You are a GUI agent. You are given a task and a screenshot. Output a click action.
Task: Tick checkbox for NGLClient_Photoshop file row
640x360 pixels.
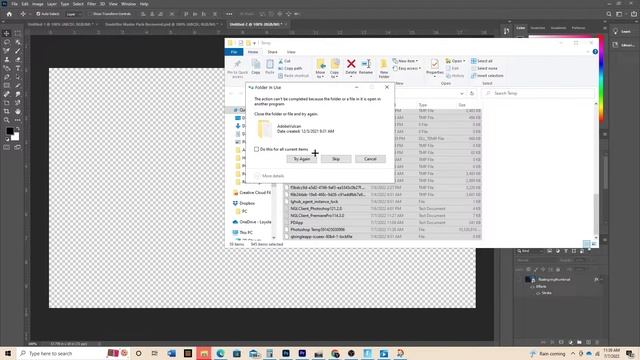(x=287, y=209)
